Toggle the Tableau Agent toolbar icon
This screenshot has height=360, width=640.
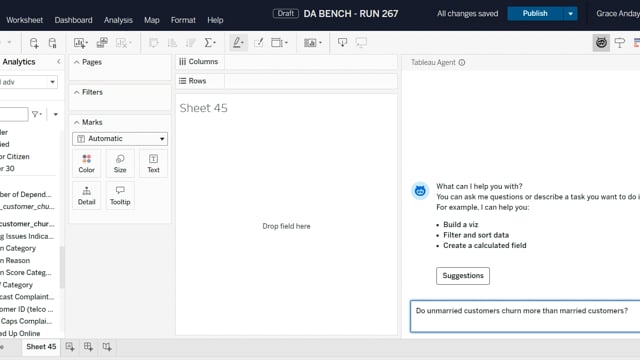point(601,43)
